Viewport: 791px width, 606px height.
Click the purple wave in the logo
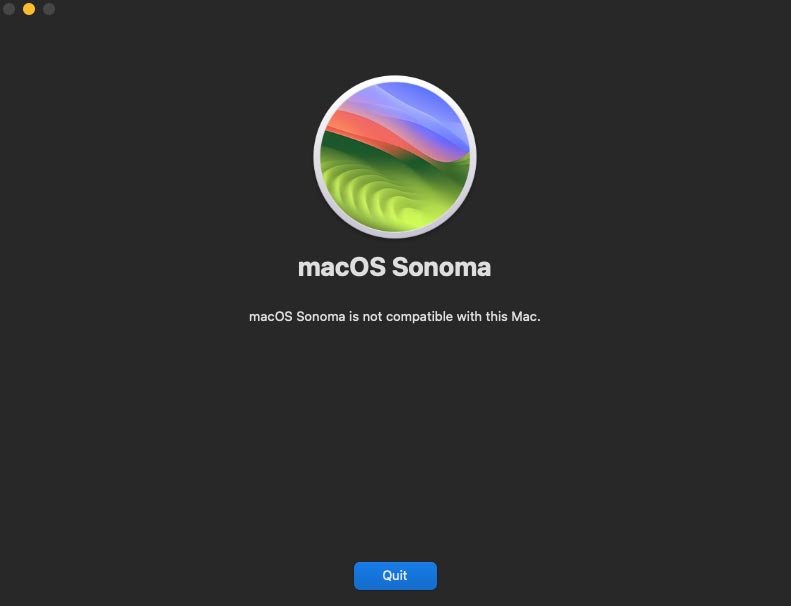[x=383, y=108]
